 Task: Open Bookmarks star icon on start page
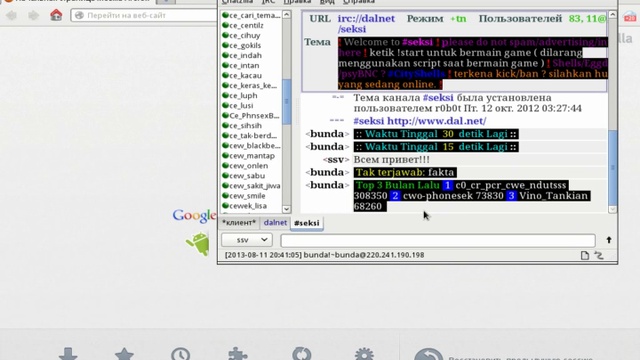pyautogui.click(x=124, y=353)
